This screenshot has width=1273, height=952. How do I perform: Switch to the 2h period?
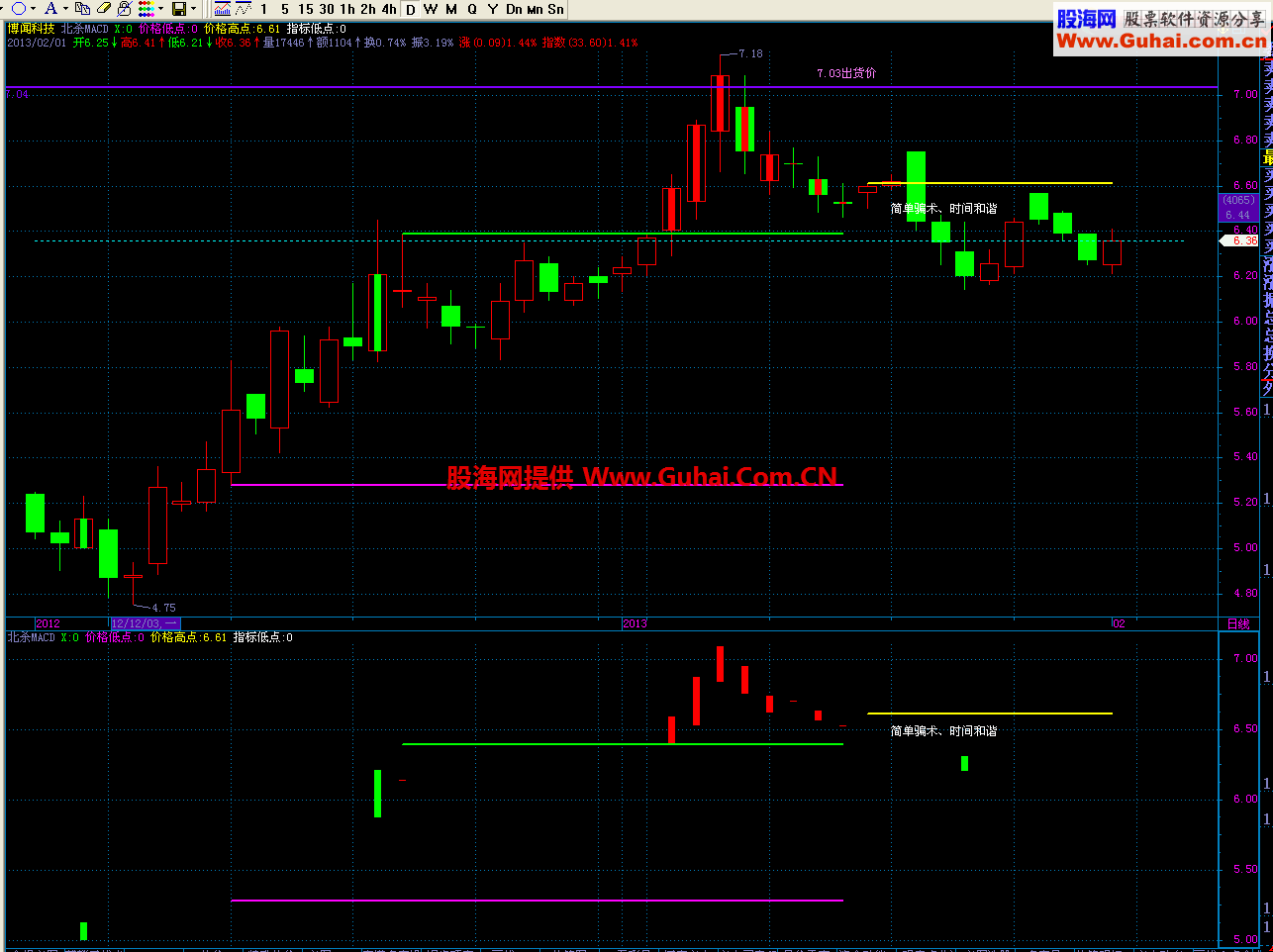click(368, 9)
